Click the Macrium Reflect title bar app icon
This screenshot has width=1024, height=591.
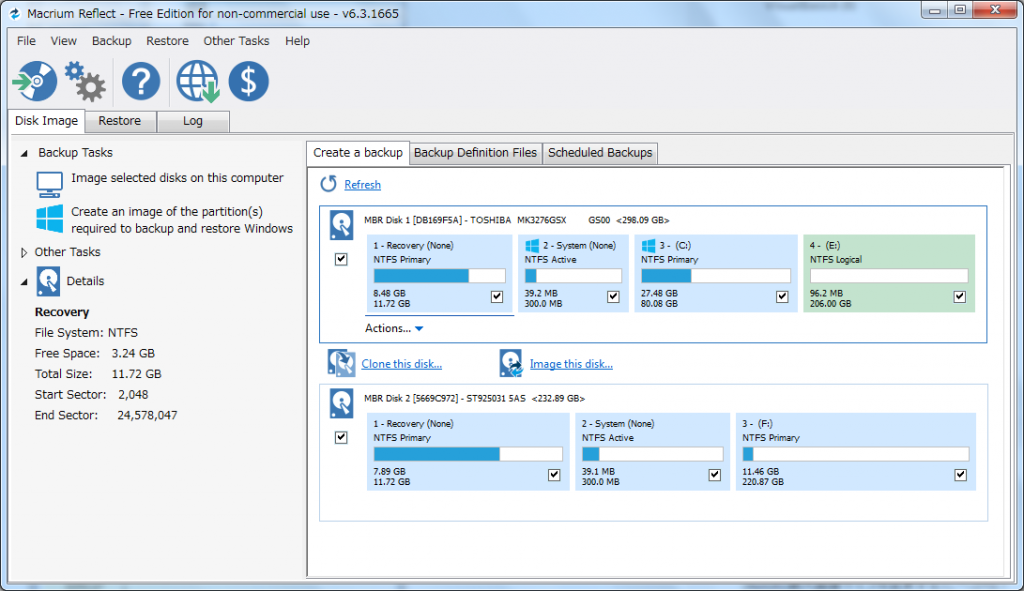click(14, 13)
